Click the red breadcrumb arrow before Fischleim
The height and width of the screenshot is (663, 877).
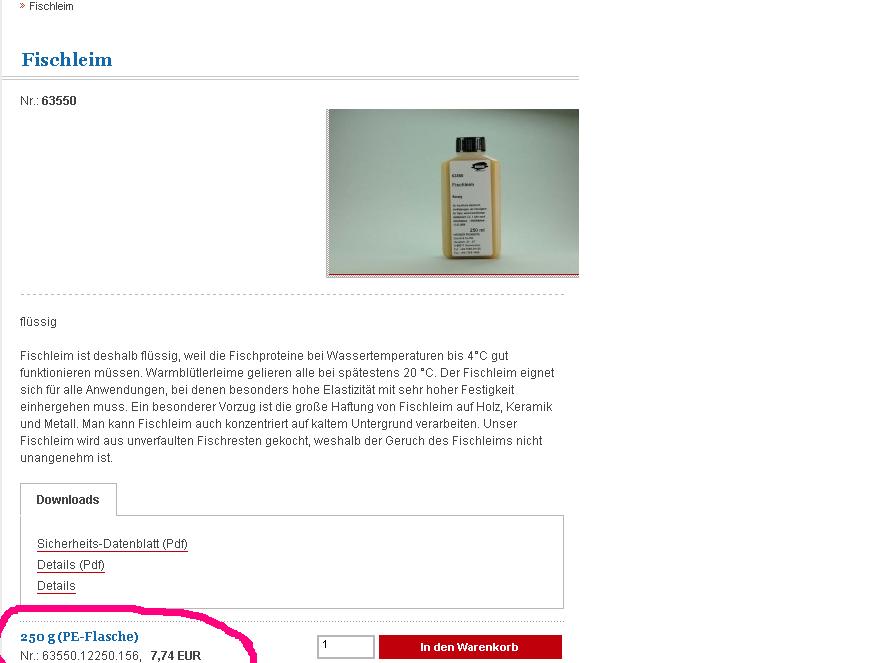pos(22,6)
